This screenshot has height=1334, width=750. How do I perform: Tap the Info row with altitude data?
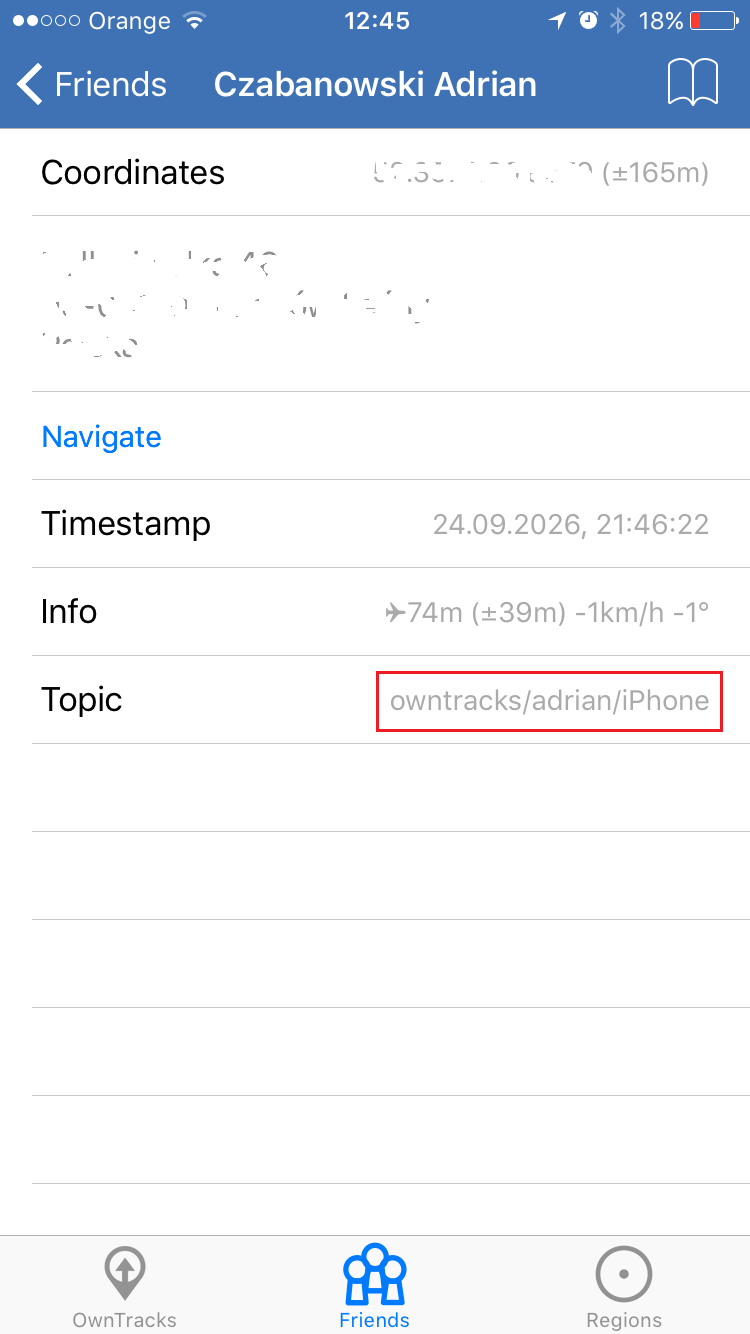coord(375,612)
